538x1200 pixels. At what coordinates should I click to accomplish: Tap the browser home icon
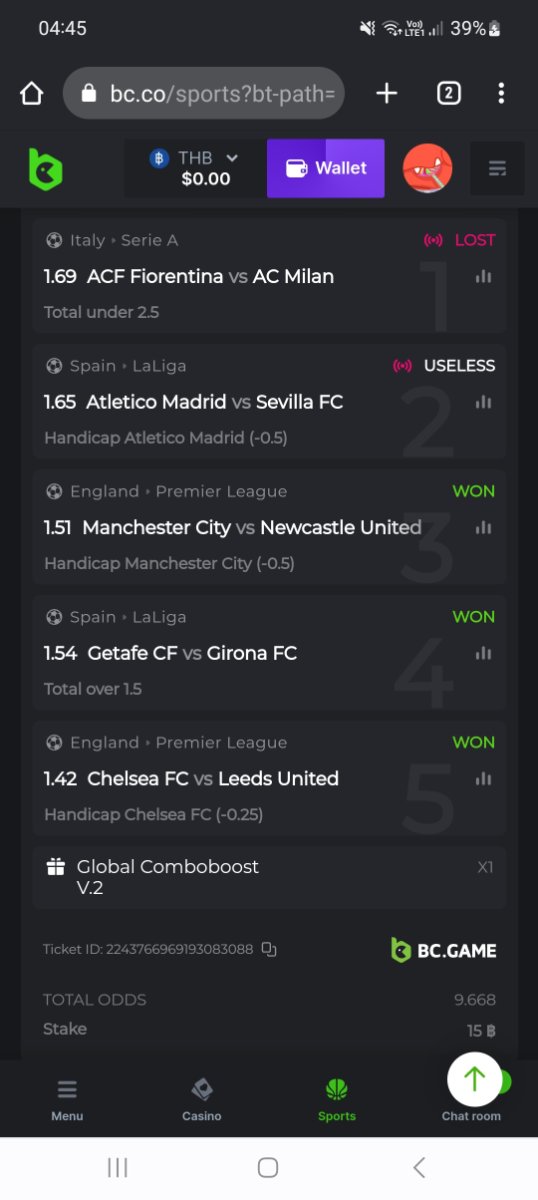32,93
